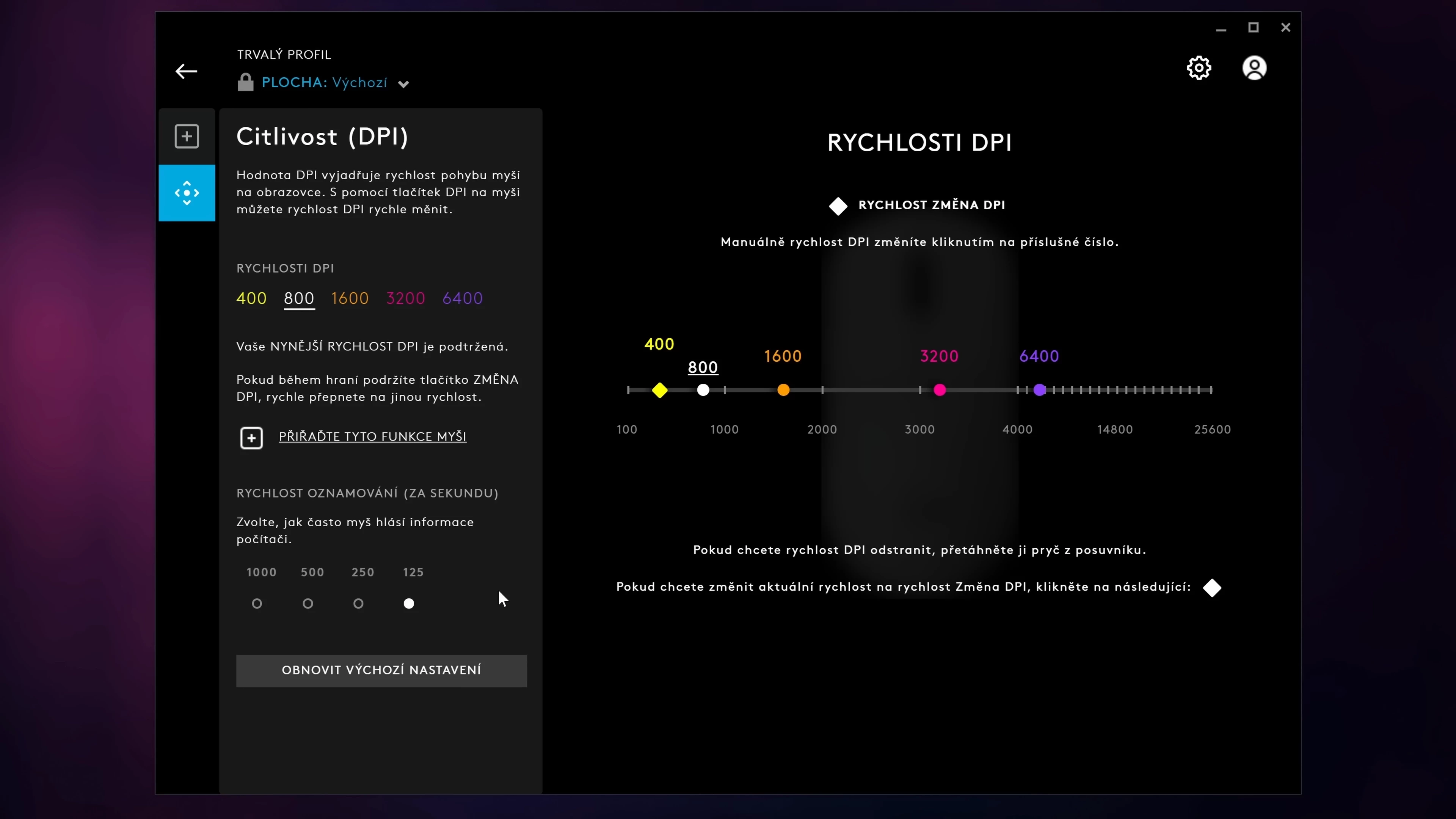Close the G HUB window
Image resolution: width=1456 pixels, height=819 pixels.
[1286, 28]
